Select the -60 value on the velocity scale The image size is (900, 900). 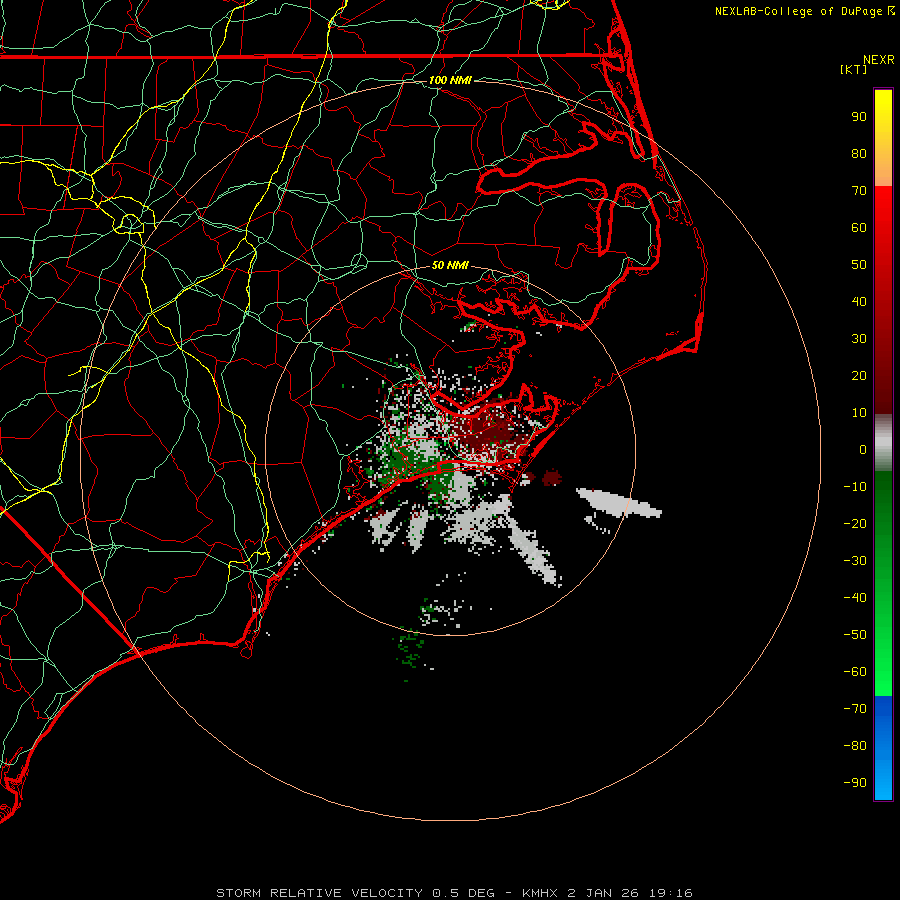tap(855, 672)
